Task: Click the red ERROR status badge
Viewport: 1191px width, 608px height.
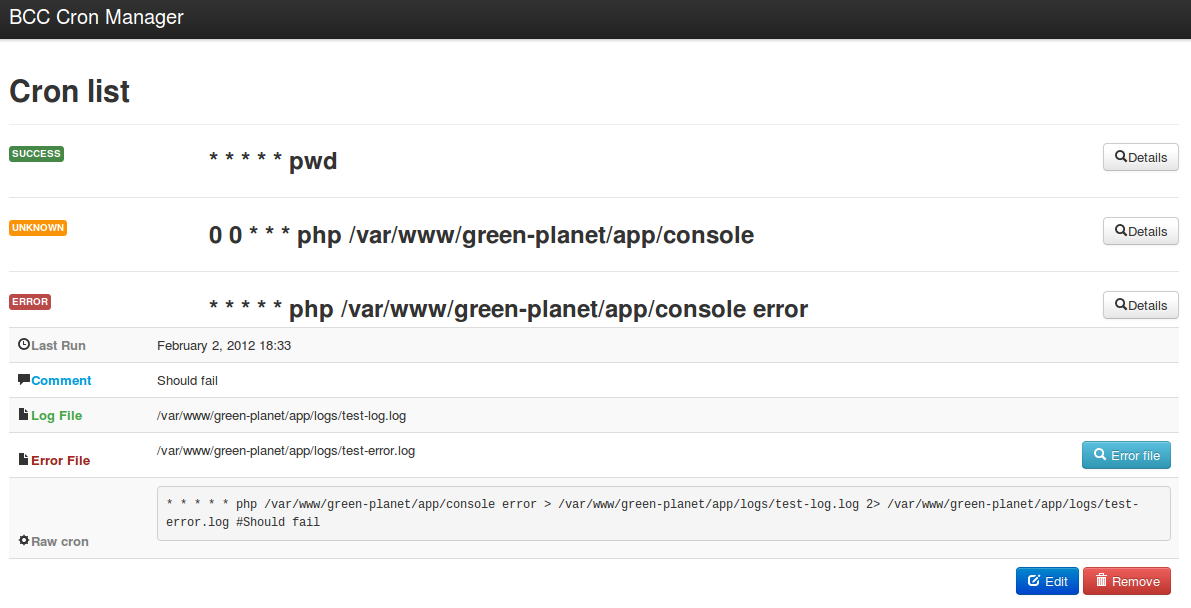Action: pyautogui.click(x=30, y=302)
